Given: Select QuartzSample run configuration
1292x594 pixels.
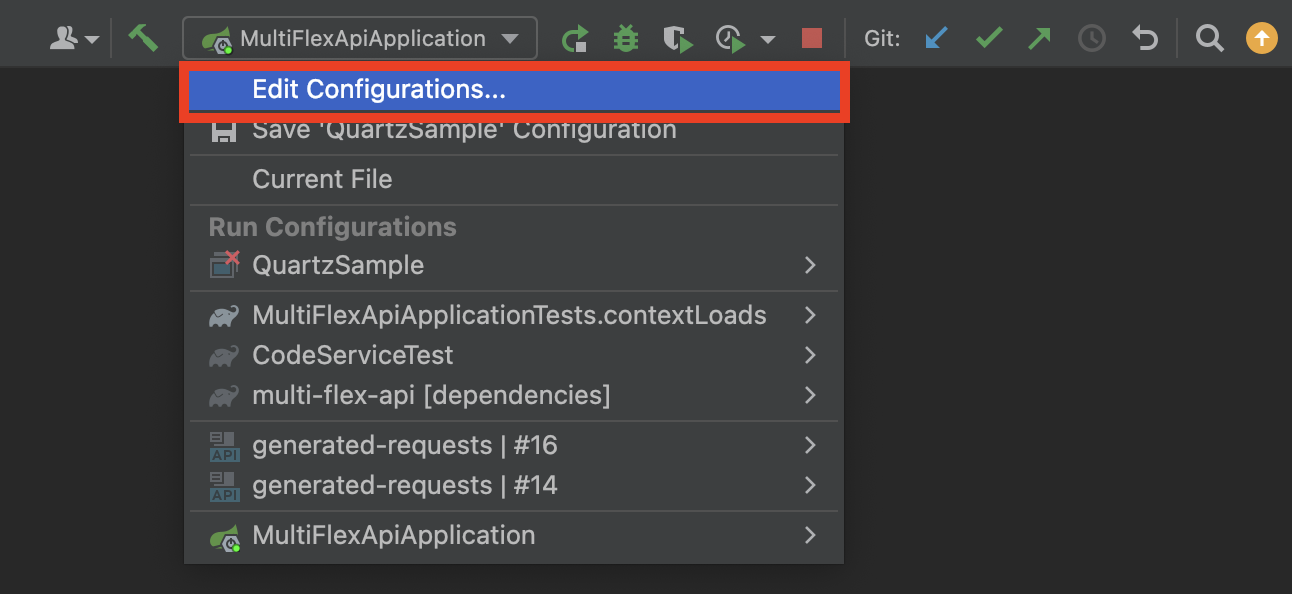Looking at the screenshot, I should tap(514, 265).
